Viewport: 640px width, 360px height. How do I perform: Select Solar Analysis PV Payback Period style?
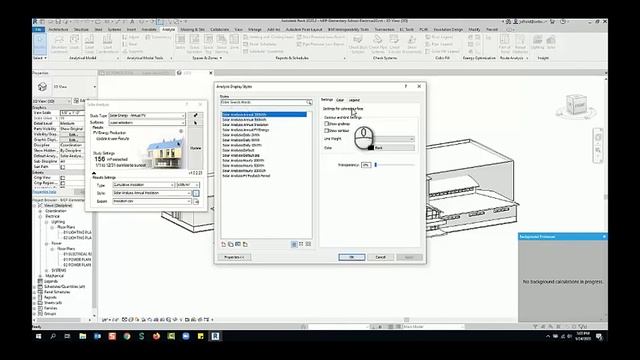pyautogui.click(x=246, y=176)
